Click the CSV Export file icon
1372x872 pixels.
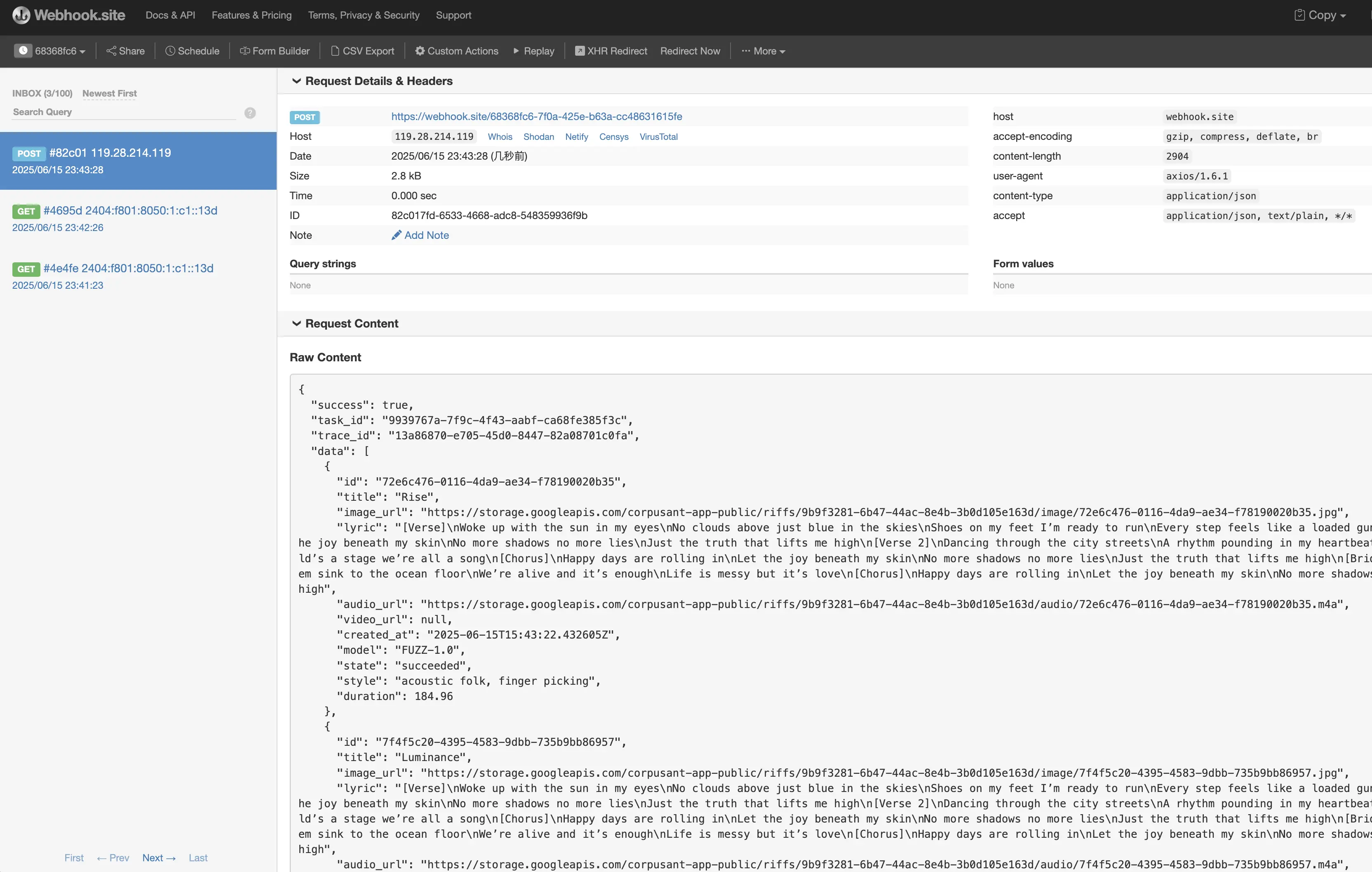(335, 51)
